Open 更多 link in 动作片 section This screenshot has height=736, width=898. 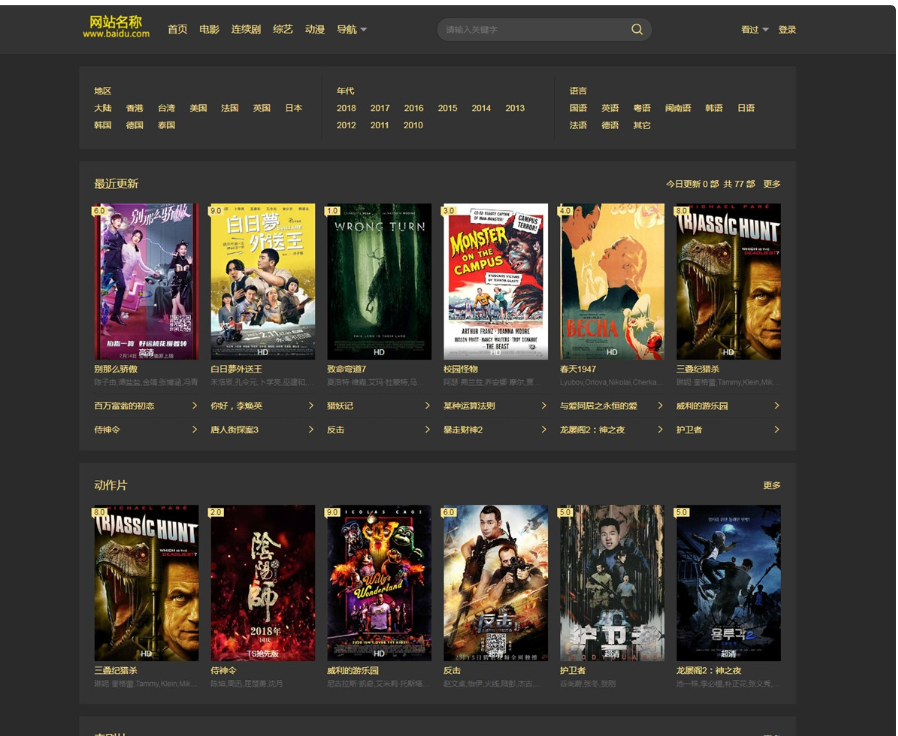click(771, 485)
